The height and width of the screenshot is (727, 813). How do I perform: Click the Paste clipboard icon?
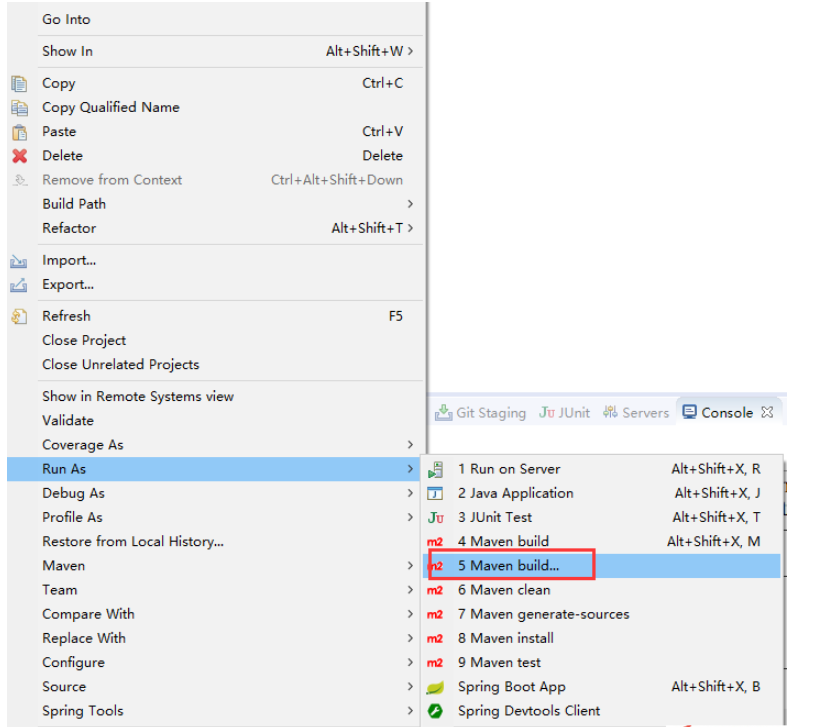point(19,132)
